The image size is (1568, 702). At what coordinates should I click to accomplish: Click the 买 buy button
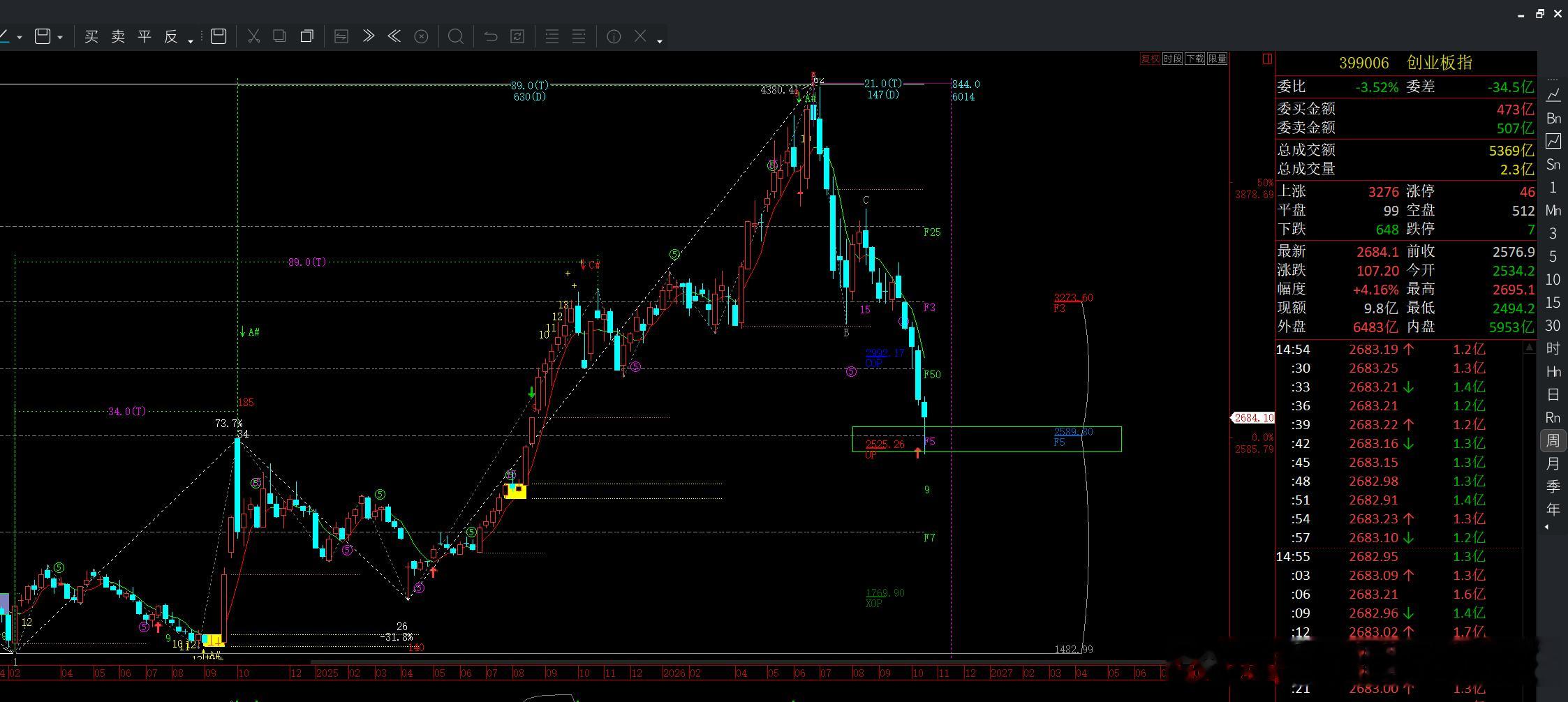91,36
